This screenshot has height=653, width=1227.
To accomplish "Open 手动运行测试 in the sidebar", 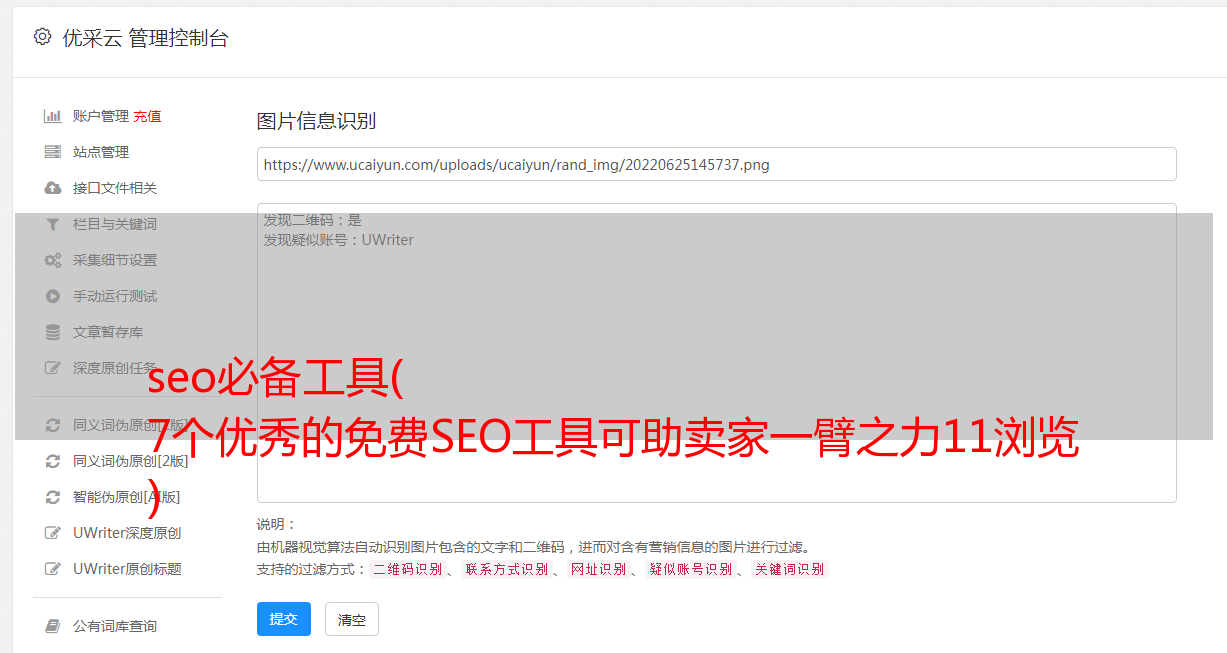I will click(x=115, y=296).
